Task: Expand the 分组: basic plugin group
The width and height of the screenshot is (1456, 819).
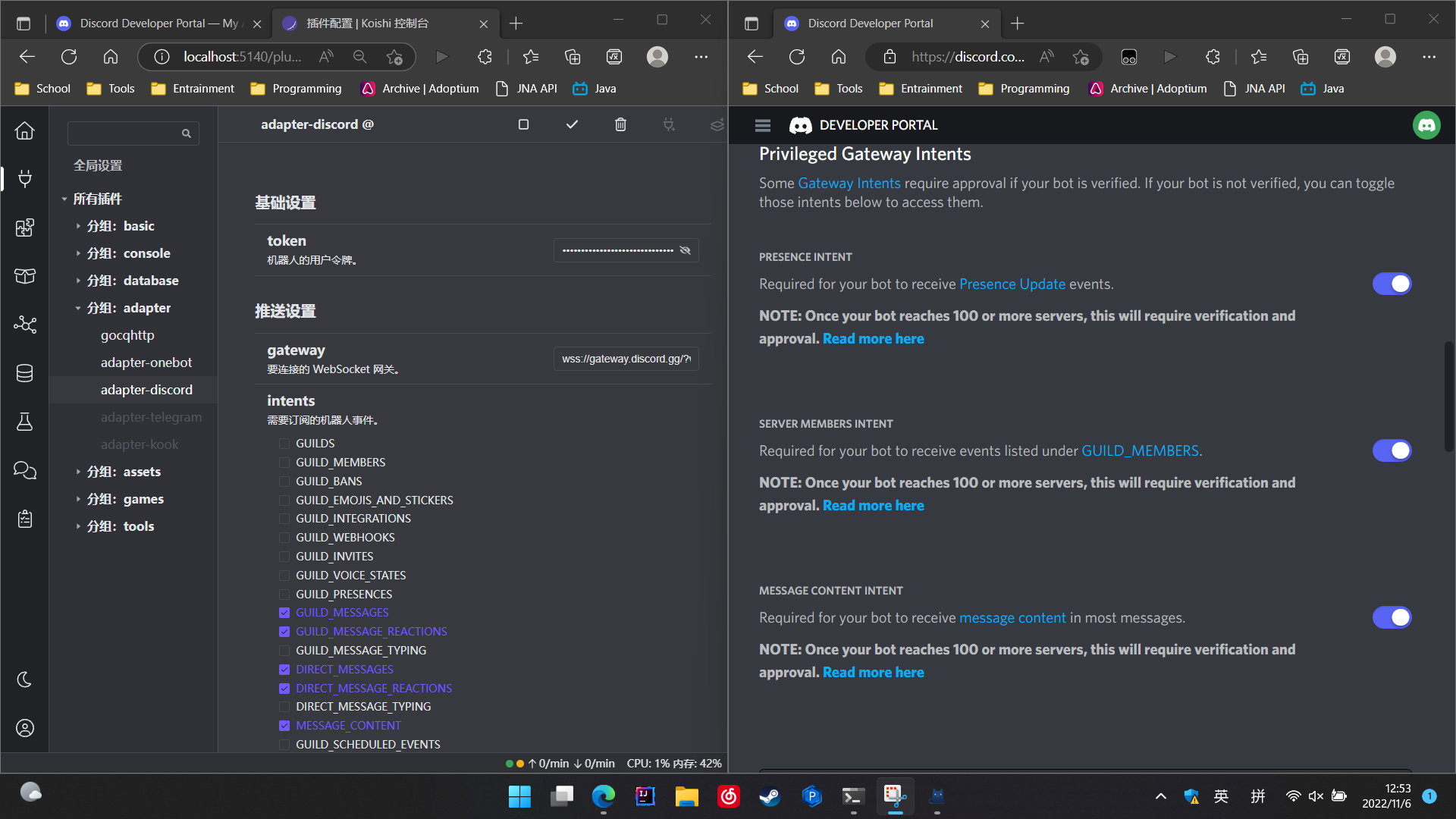Action: point(78,226)
